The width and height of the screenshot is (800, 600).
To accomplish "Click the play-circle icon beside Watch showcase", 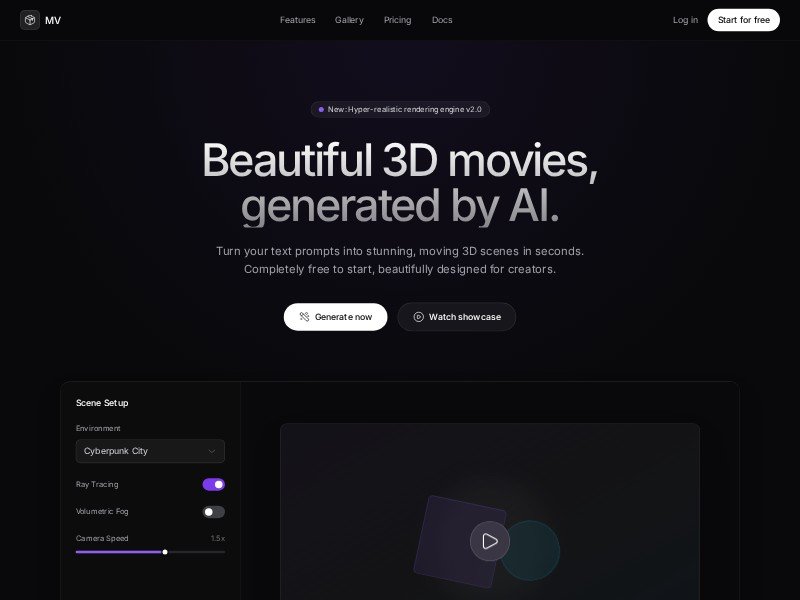I will pos(418,317).
